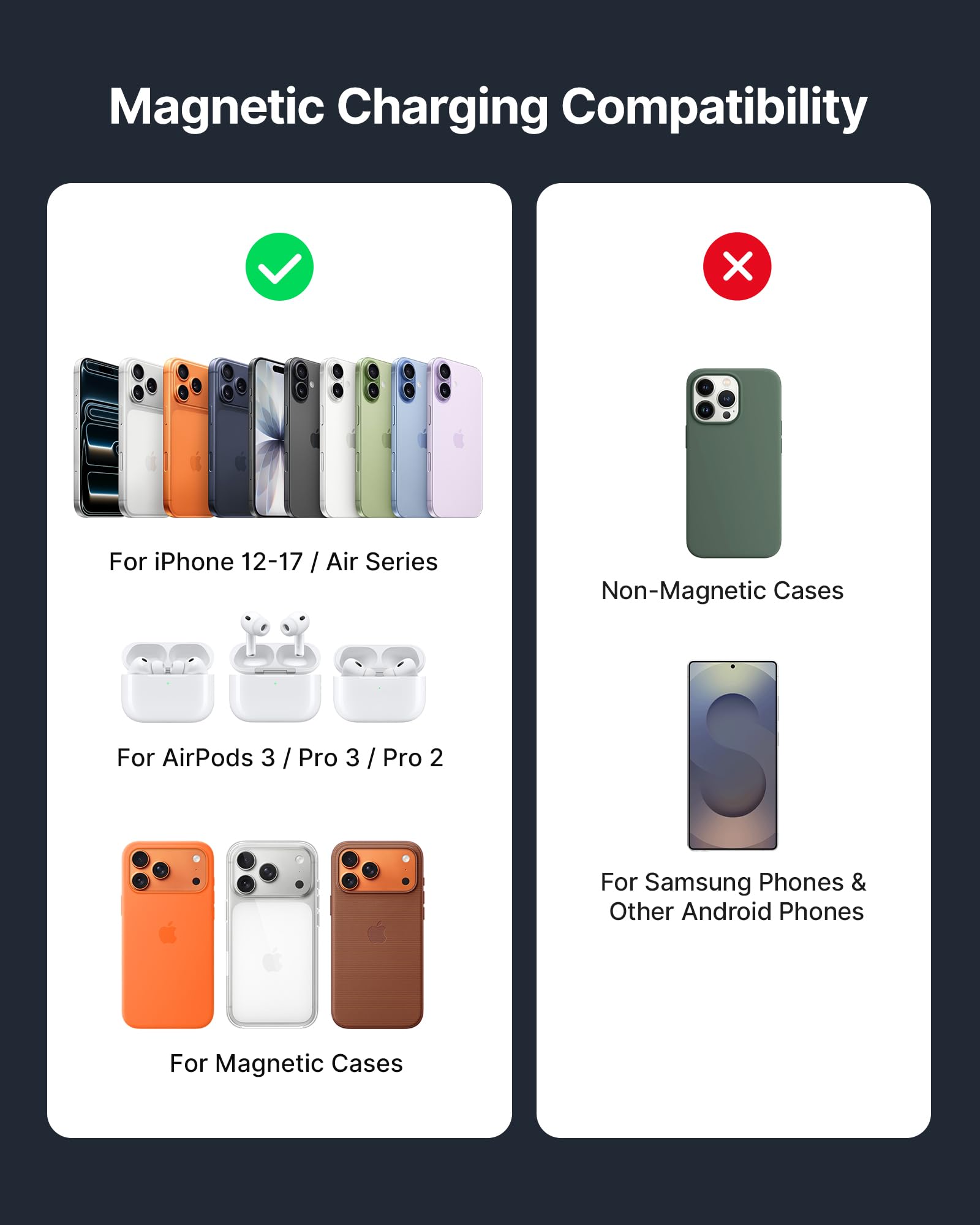Viewport: 980px width, 1225px height.
Task: Select the orange iPhone in the lineup
Action: point(186,437)
